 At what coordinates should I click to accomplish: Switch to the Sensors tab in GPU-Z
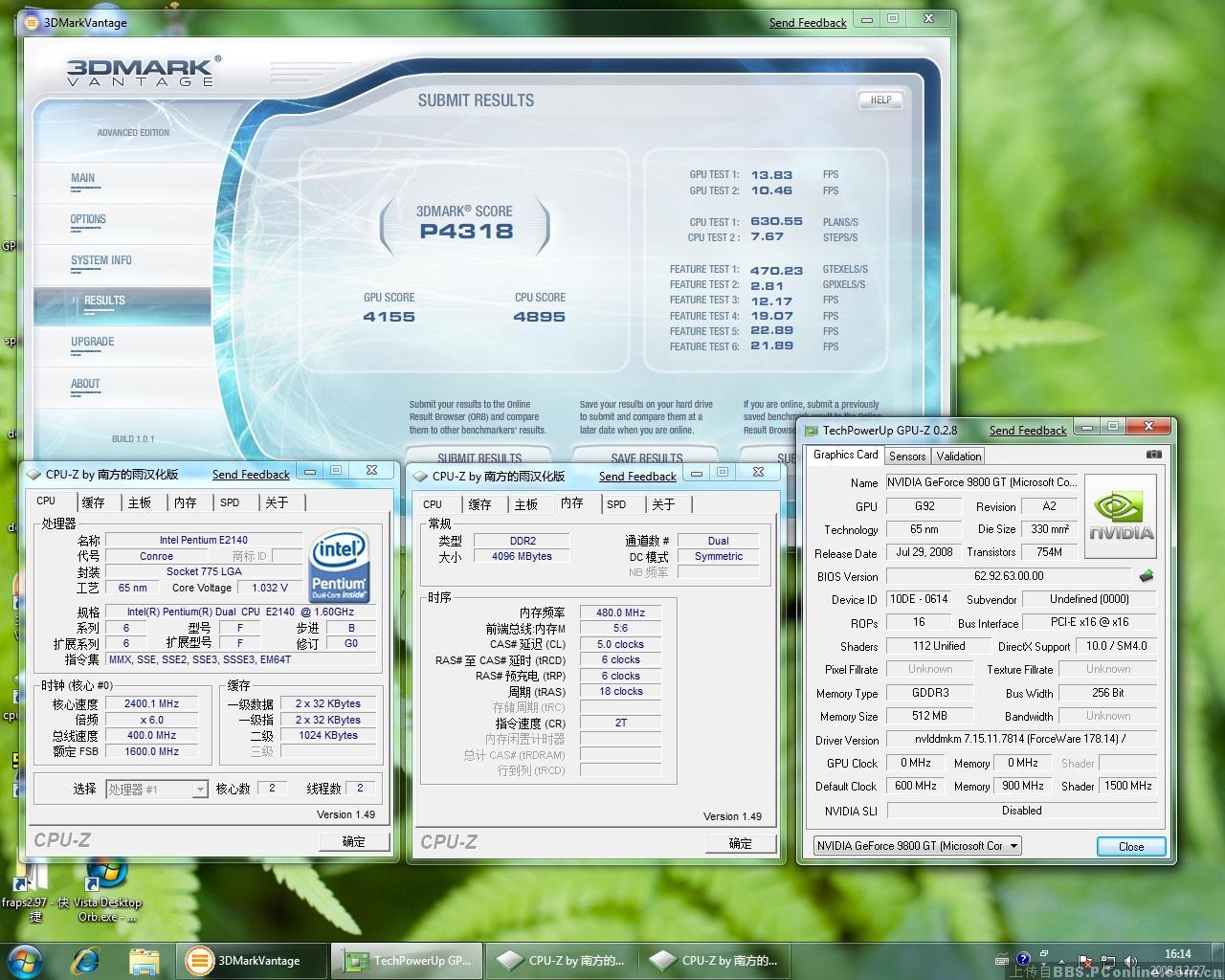click(906, 457)
